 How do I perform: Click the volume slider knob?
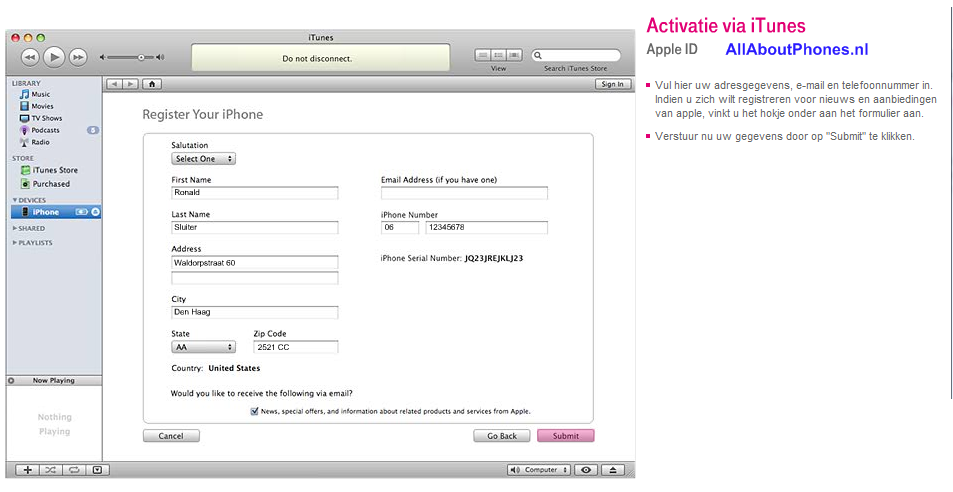141,57
